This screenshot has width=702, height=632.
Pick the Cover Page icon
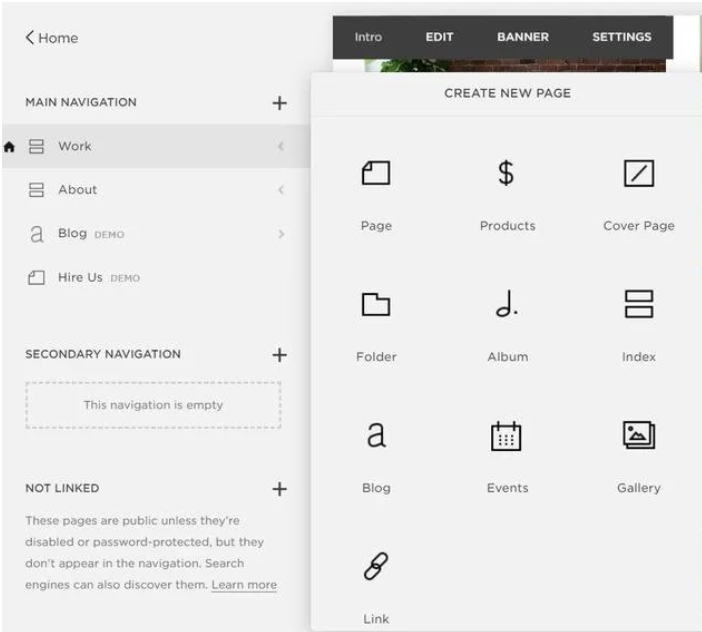coord(638,173)
